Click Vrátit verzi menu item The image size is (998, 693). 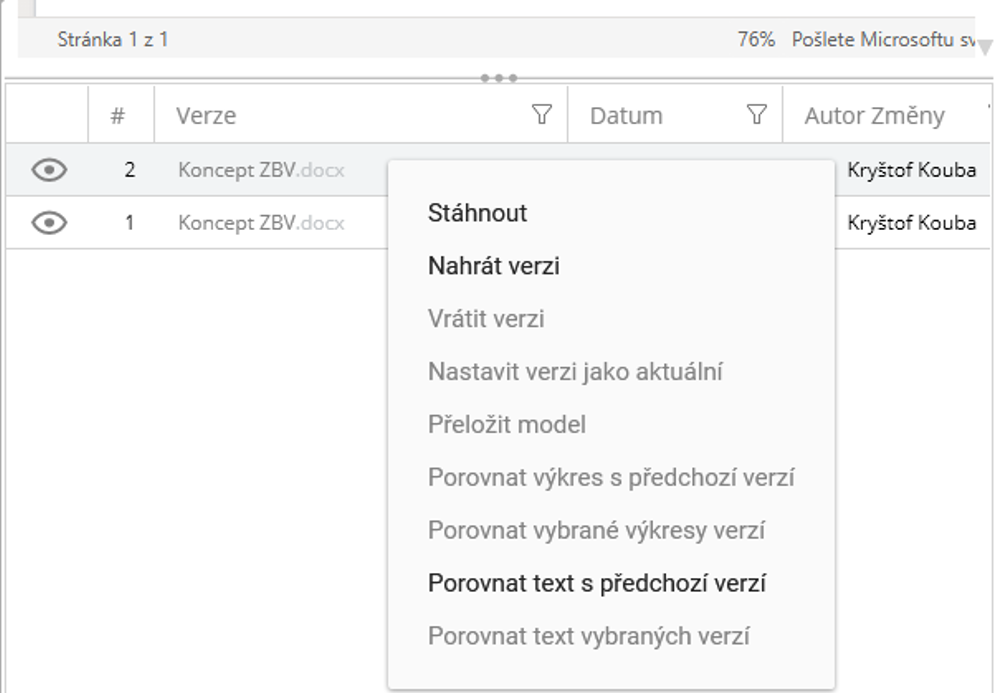coord(486,319)
